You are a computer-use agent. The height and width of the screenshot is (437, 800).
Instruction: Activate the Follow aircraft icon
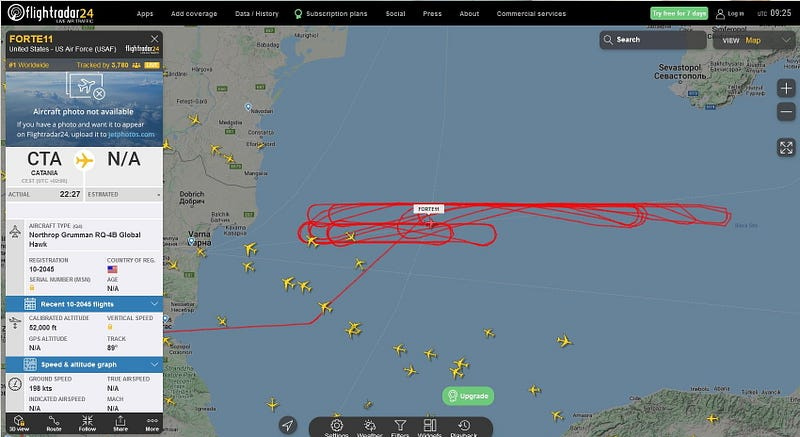click(x=87, y=423)
